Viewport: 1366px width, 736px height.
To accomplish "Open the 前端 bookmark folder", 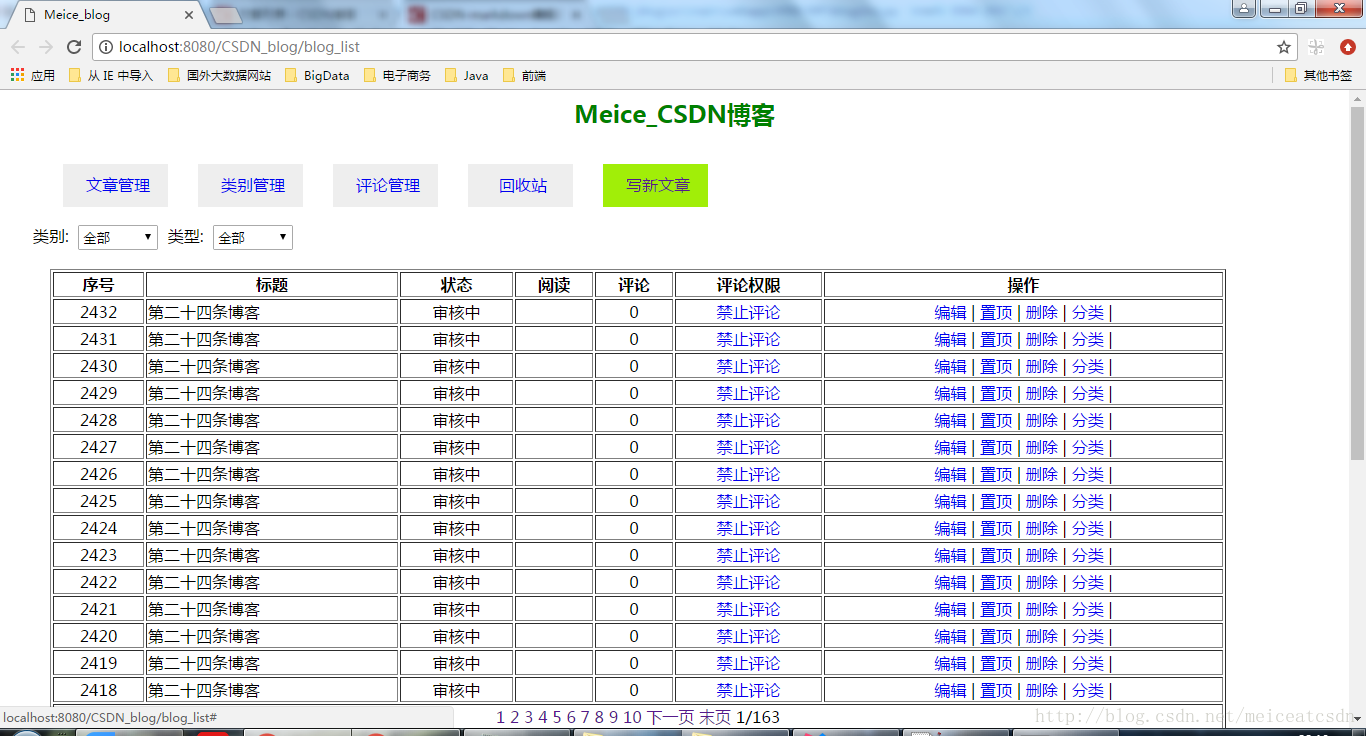I will click(x=524, y=75).
